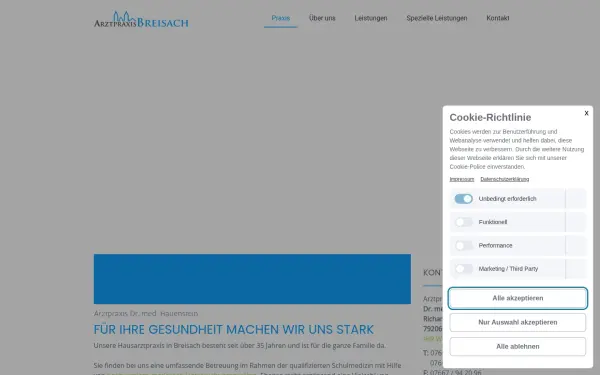Open the Impressum link

pyautogui.click(x=461, y=179)
